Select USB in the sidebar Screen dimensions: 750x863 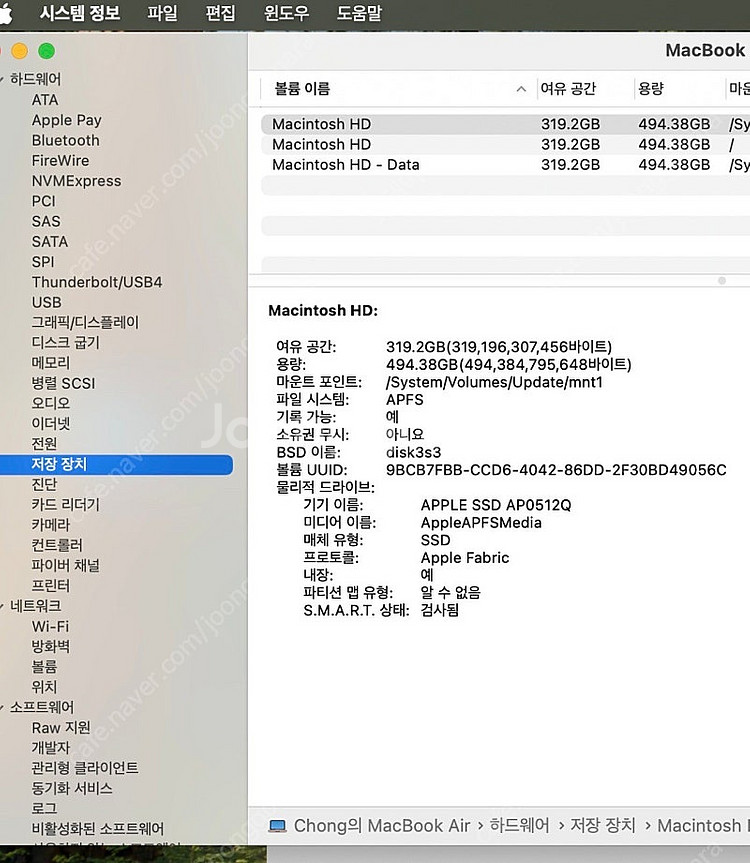click(x=46, y=302)
